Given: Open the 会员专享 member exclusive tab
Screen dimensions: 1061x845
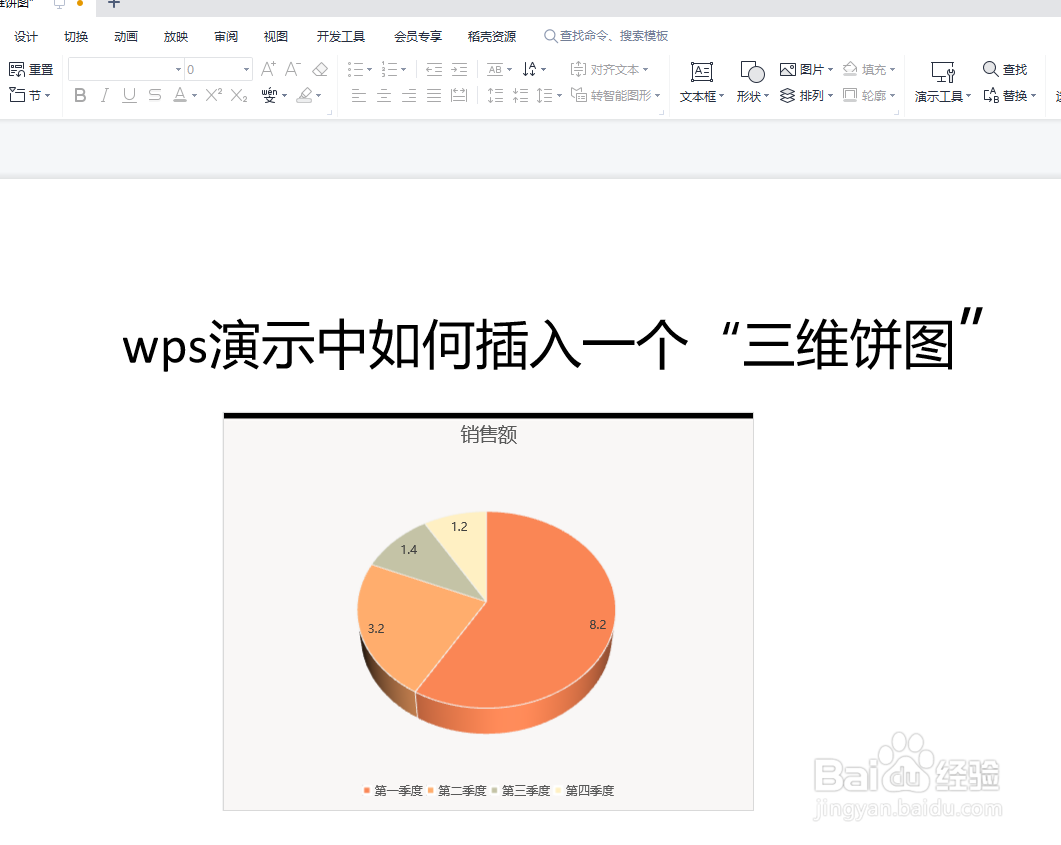Looking at the screenshot, I should tap(418, 37).
